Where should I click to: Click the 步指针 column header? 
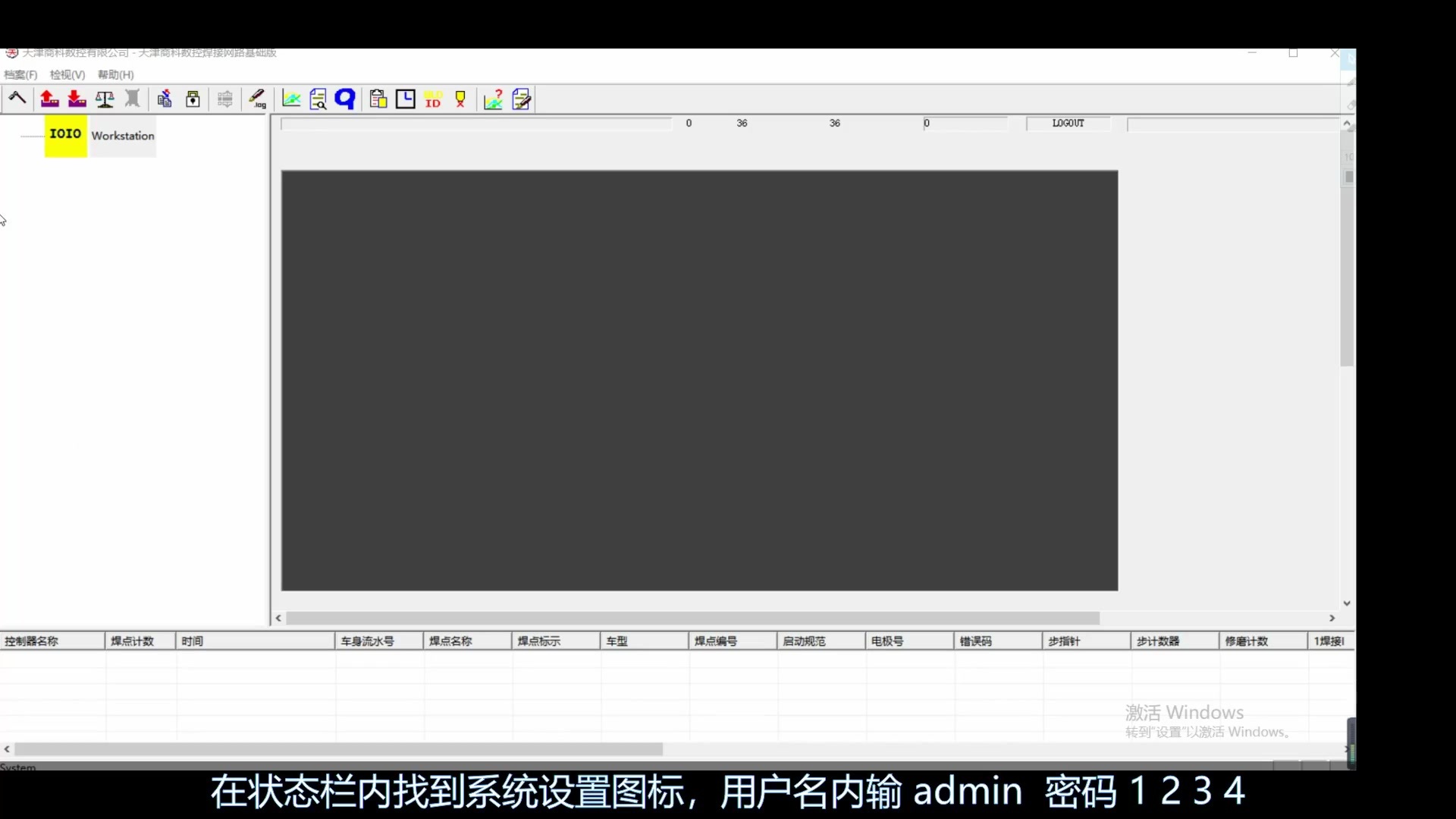click(1087, 641)
